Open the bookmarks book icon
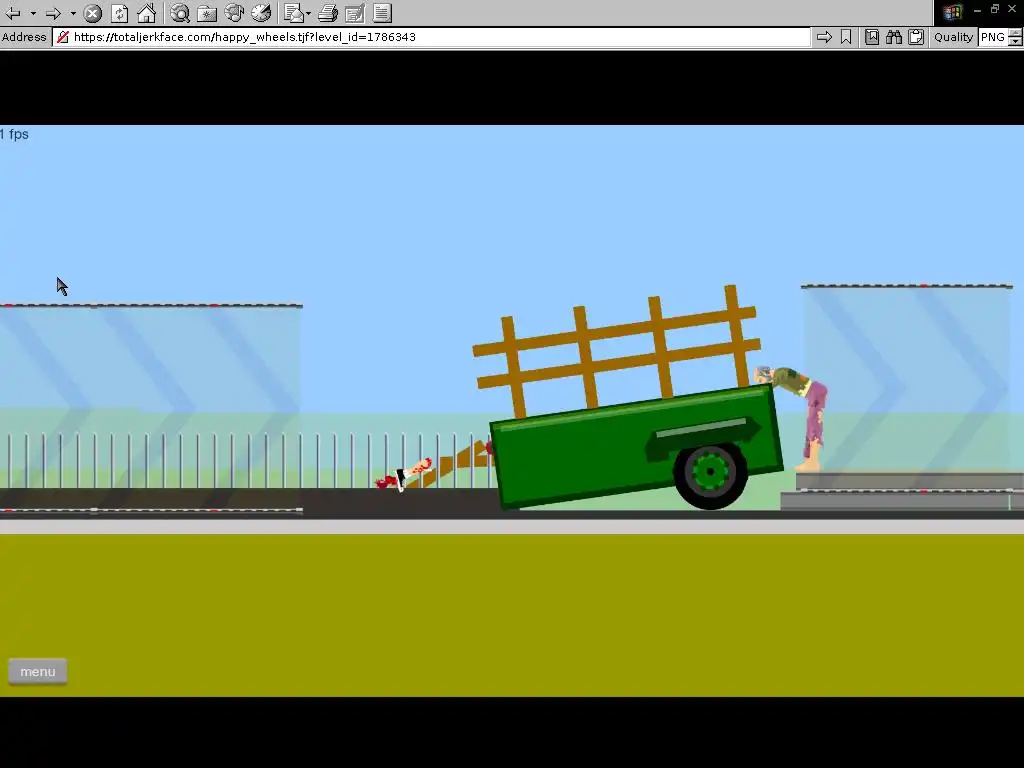 872,37
